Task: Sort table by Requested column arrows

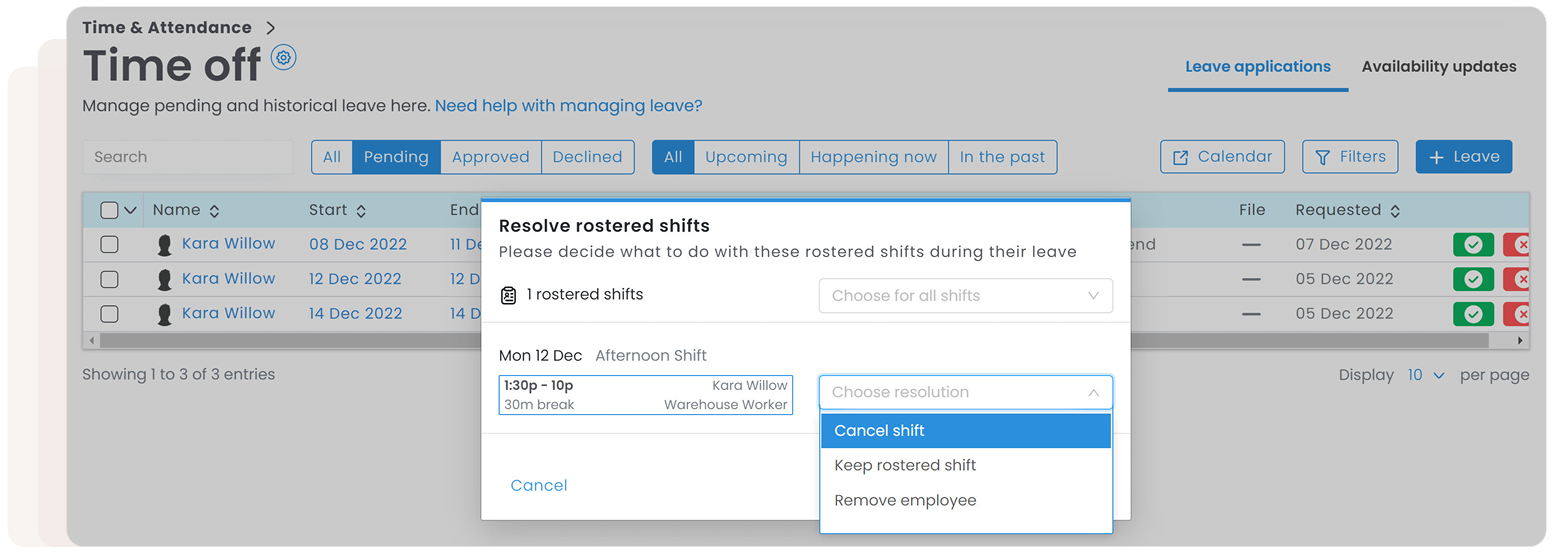Action: coord(1395,211)
